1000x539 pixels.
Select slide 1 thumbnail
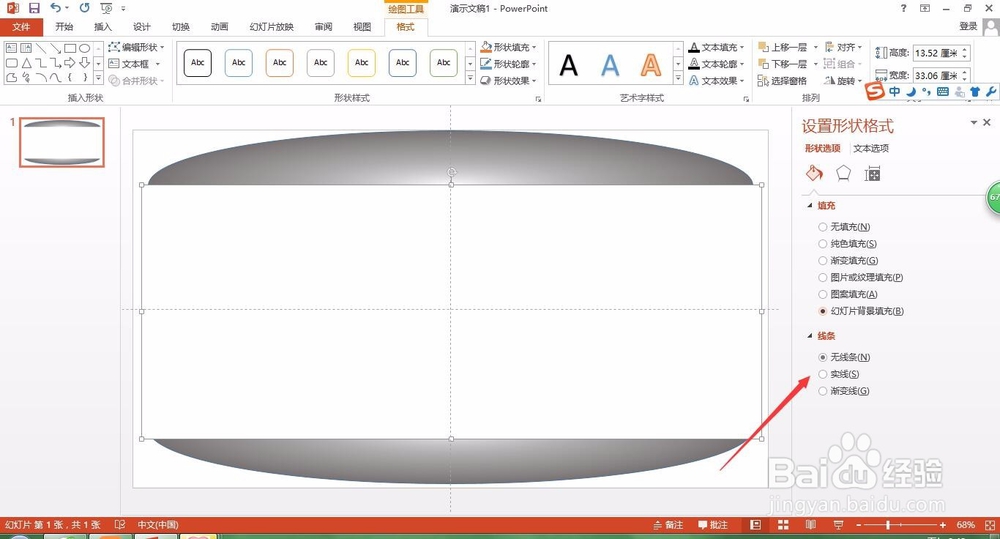coord(62,142)
